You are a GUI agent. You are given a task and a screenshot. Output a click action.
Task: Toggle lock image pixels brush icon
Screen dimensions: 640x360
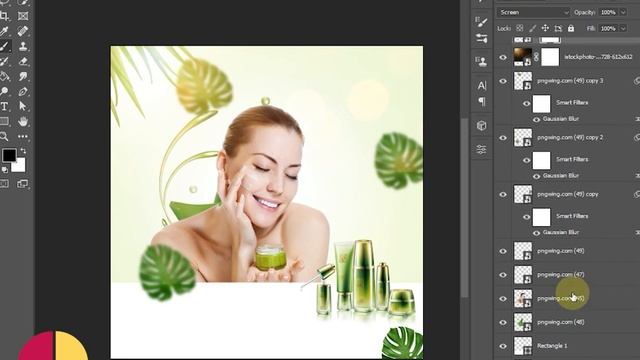click(x=533, y=28)
